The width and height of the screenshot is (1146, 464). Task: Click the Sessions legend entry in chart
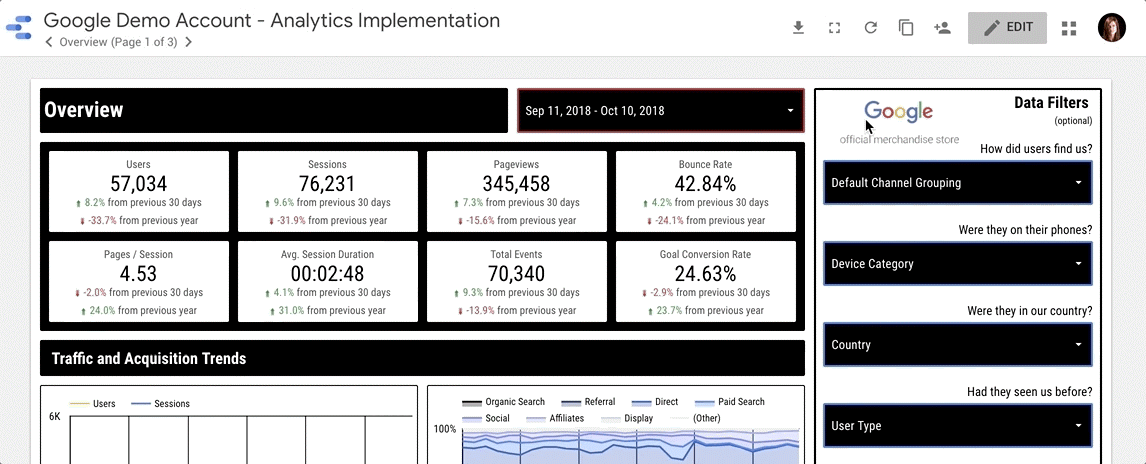pyautogui.click(x=160, y=403)
